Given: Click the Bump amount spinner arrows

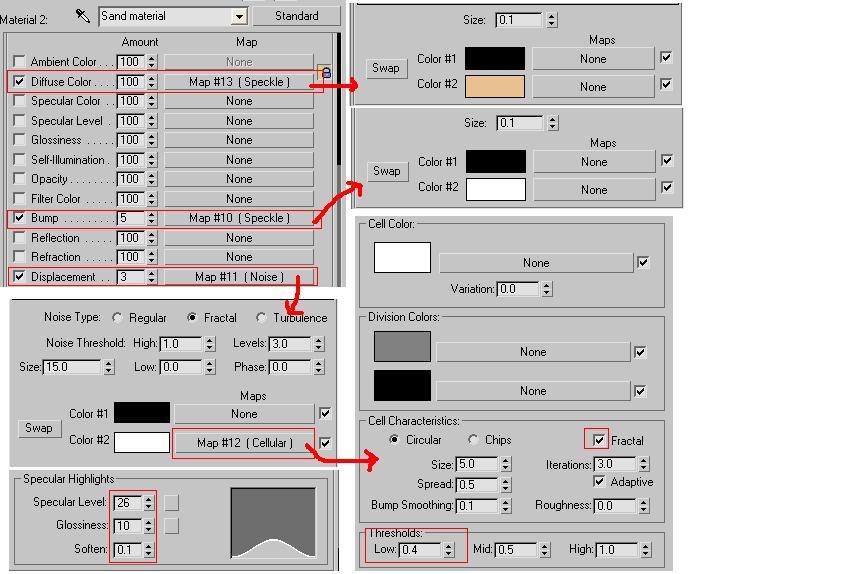Looking at the screenshot, I should pyautogui.click(x=151, y=218).
